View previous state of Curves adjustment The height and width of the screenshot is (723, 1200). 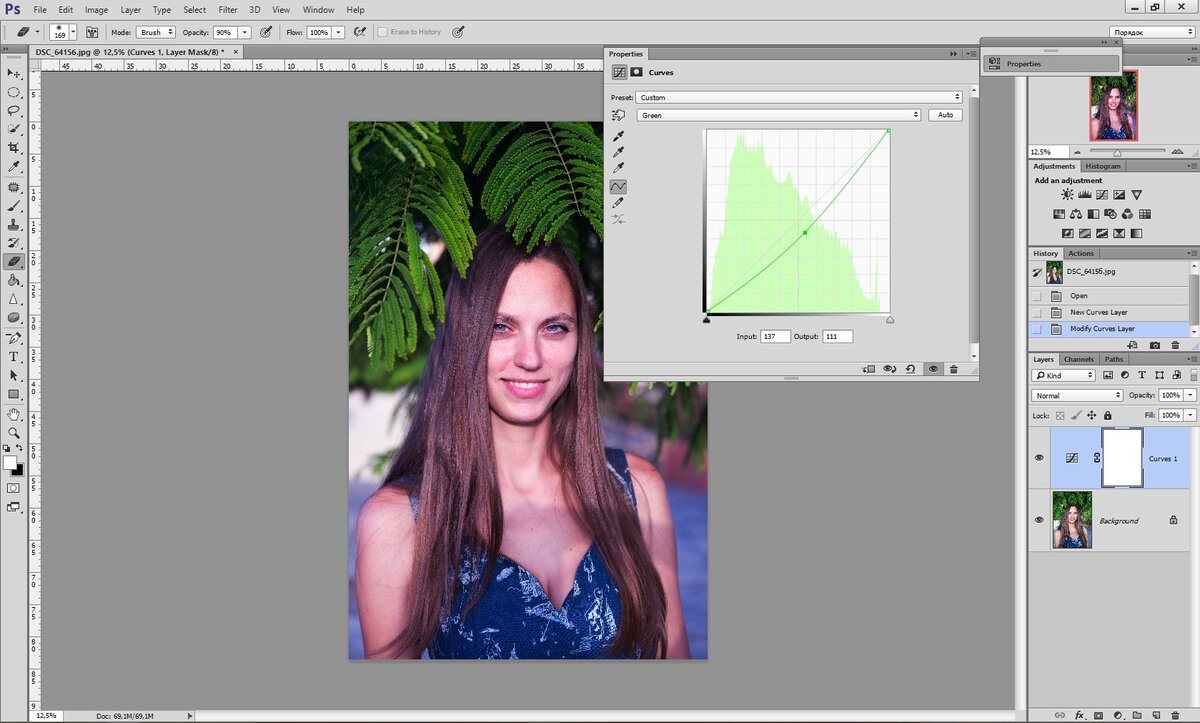pyautogui.click(x=888, y=368)
